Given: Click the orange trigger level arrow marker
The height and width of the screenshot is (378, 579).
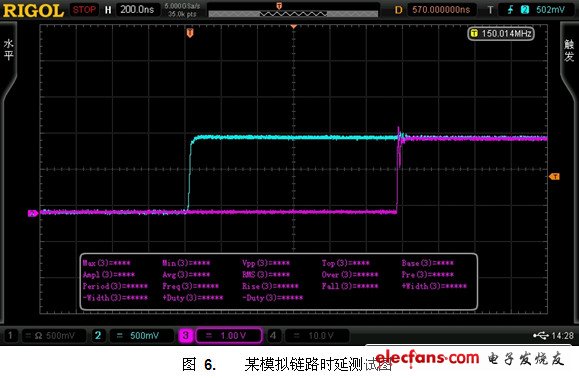Looking at the screenshot, I should click(x=554, y=177).
